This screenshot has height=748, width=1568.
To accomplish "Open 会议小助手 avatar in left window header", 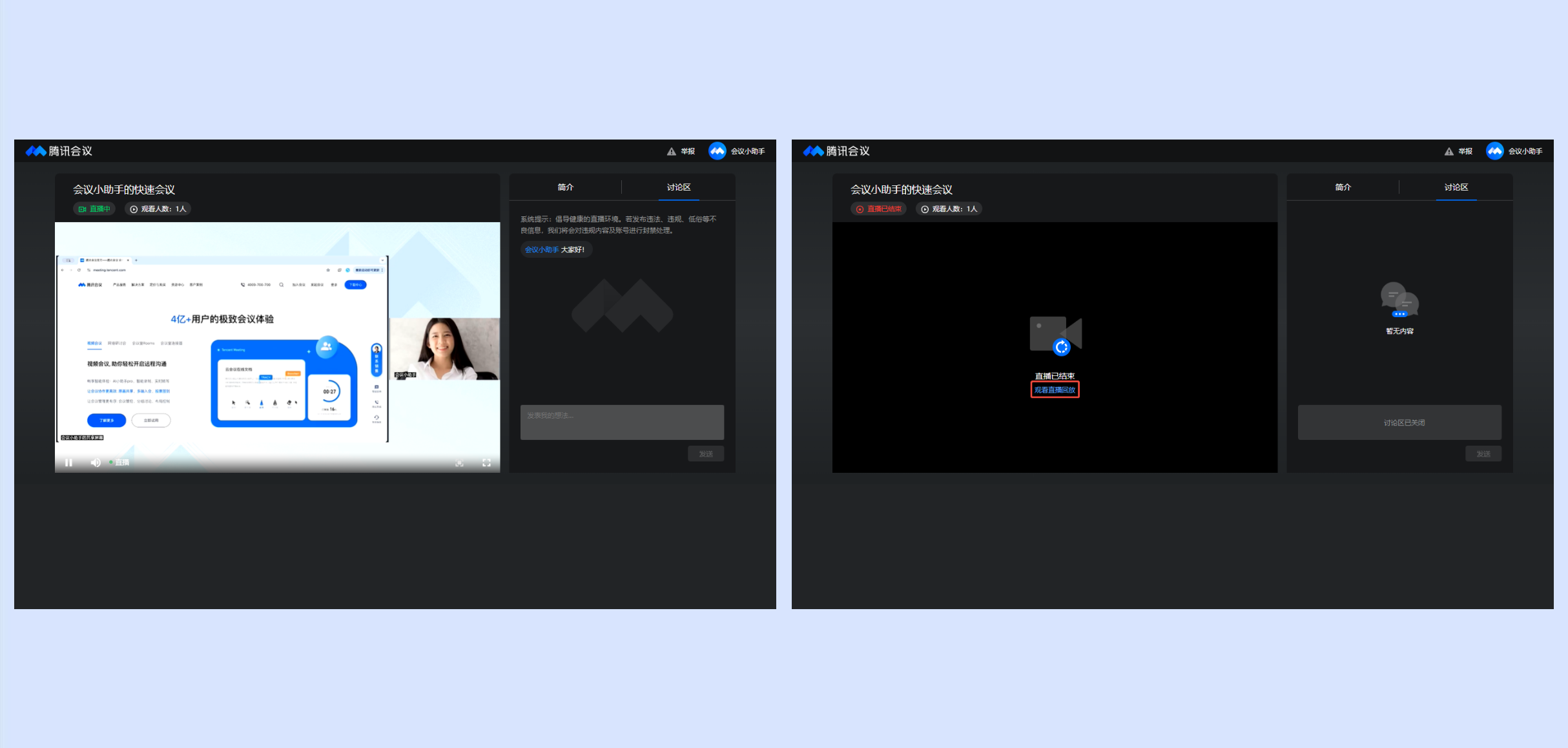I will 717,151.
